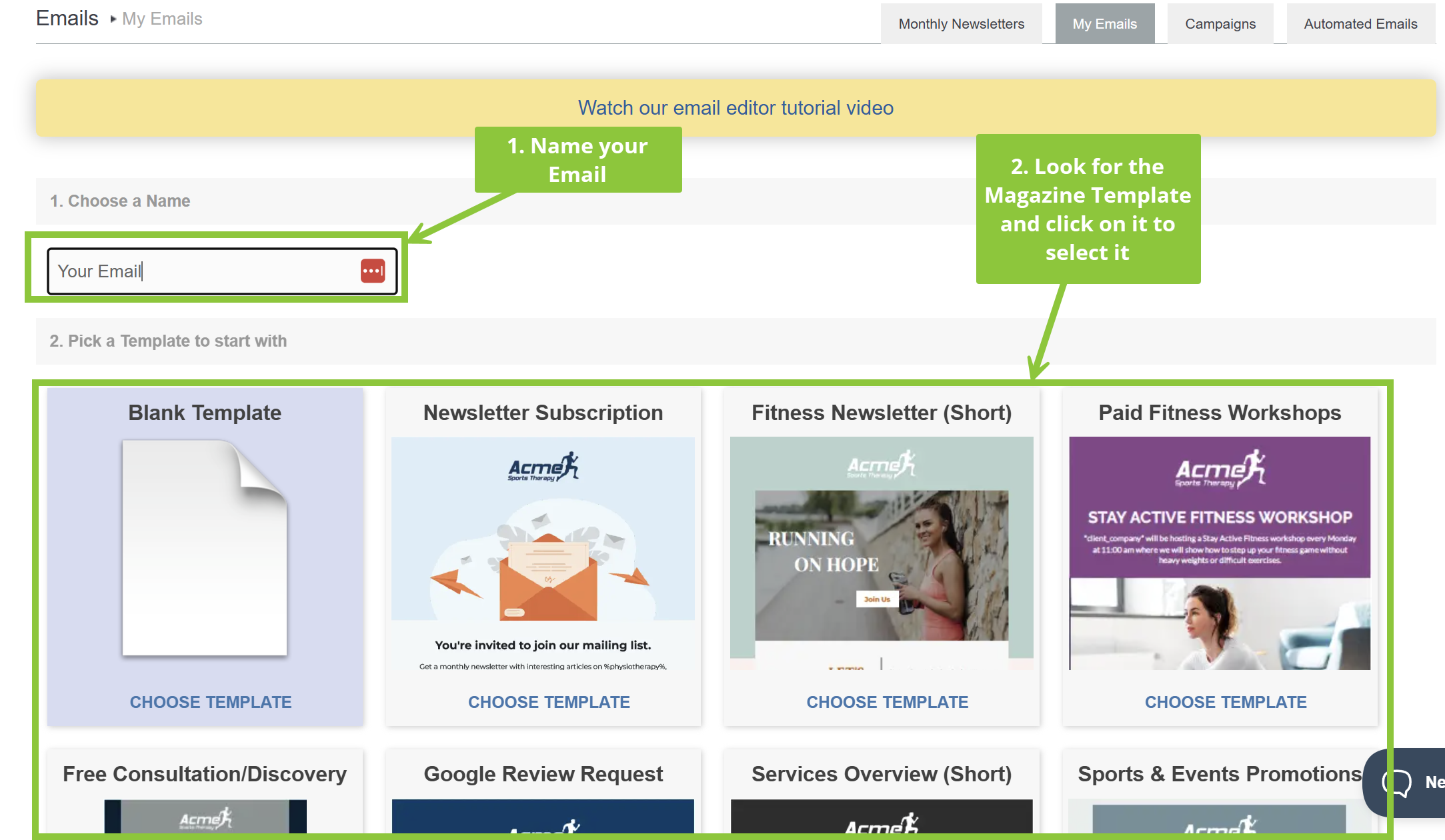Choose the Fitness Newsletter (Short) template
This screenshot has height=840, width=1445.
(x=887, y=702)
